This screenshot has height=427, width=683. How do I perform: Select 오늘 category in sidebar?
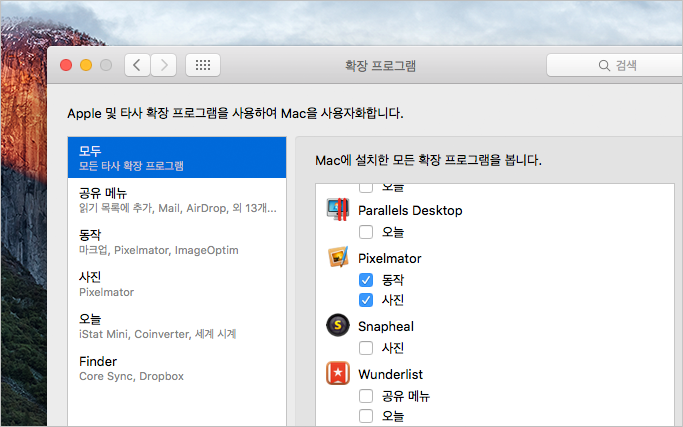tap(177, 325)
